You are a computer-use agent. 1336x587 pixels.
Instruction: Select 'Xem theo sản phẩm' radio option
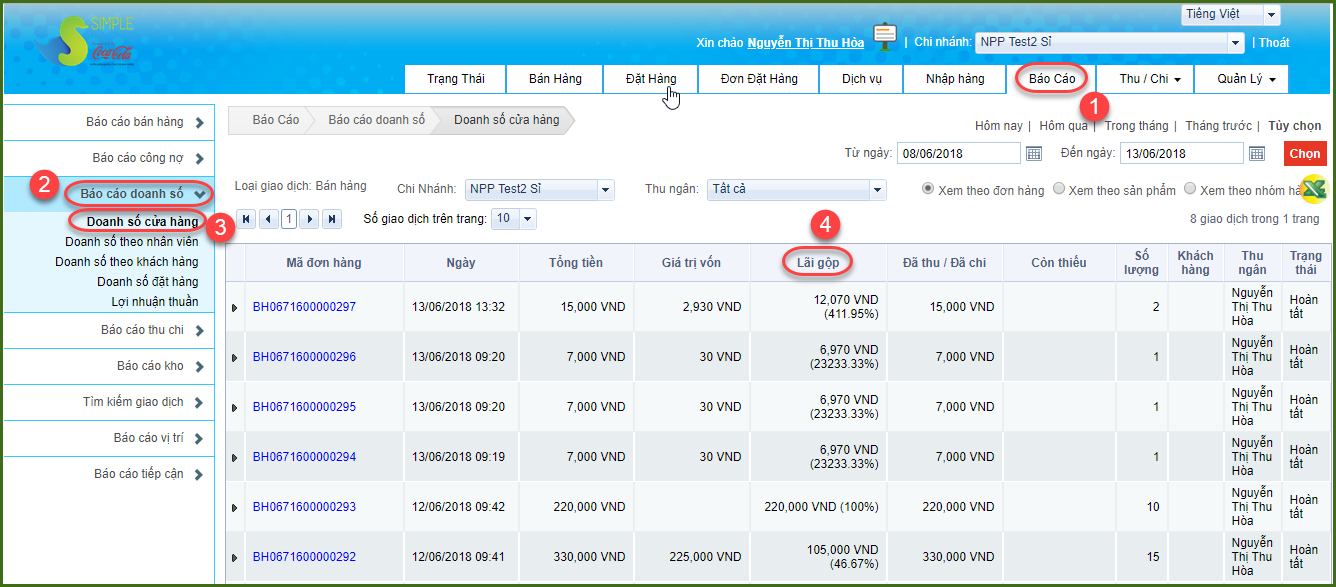pos(1059,189)
